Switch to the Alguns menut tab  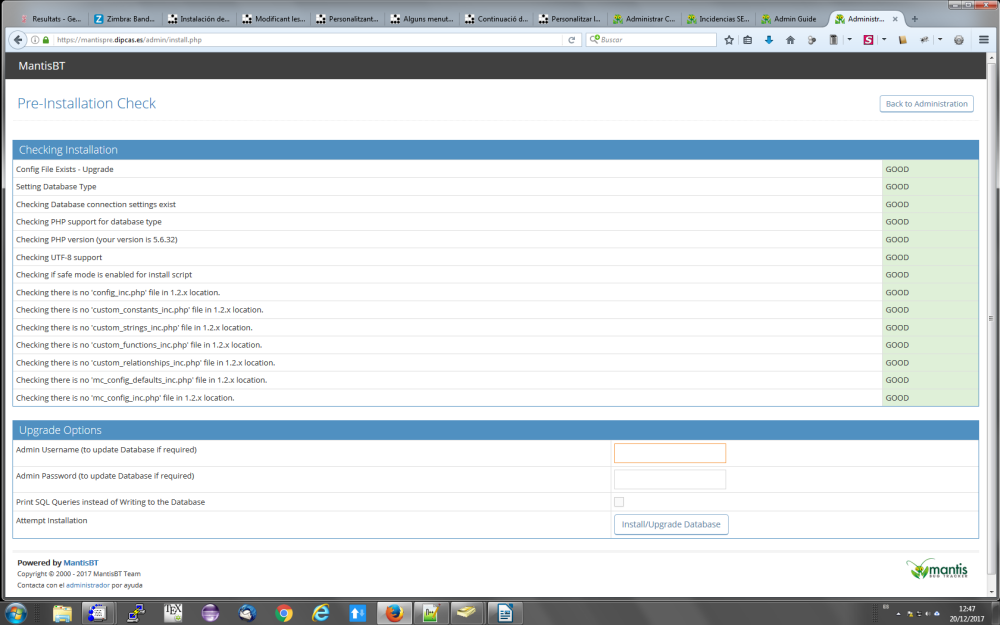[421, 19]
